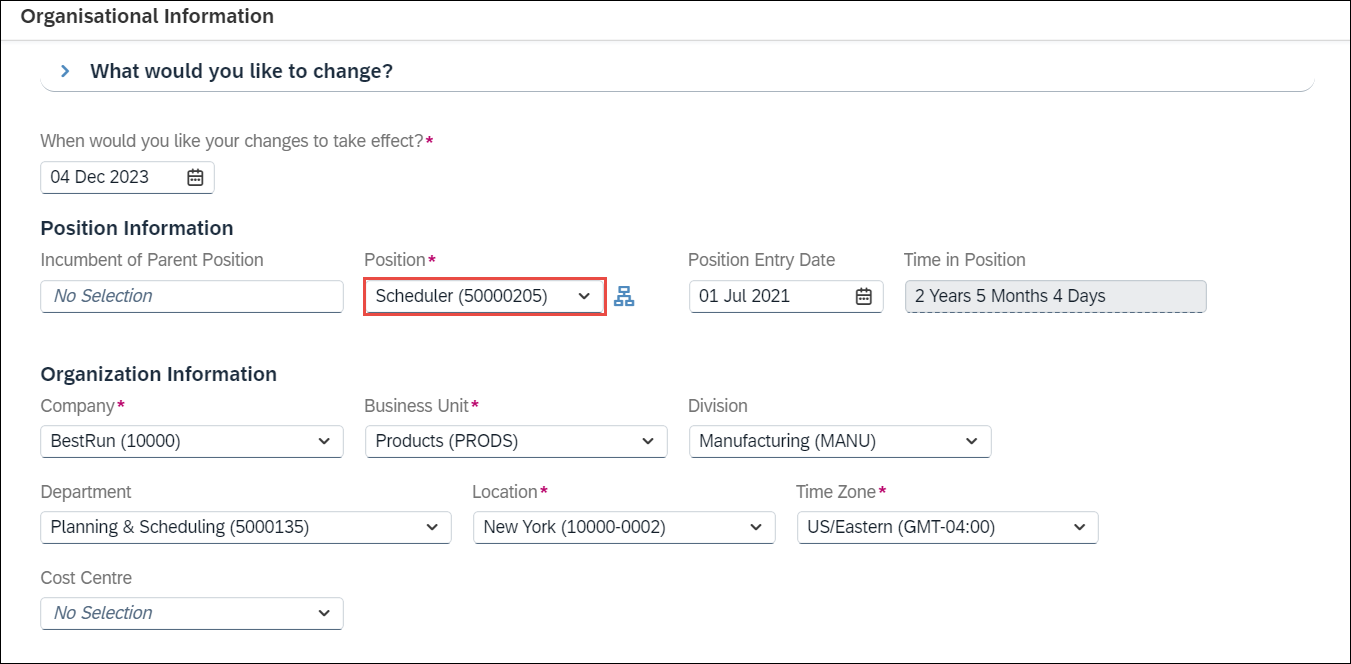Screen dimensions: 1351x664
Task: Click the Organization Information heading
Action: click(158, 374)
